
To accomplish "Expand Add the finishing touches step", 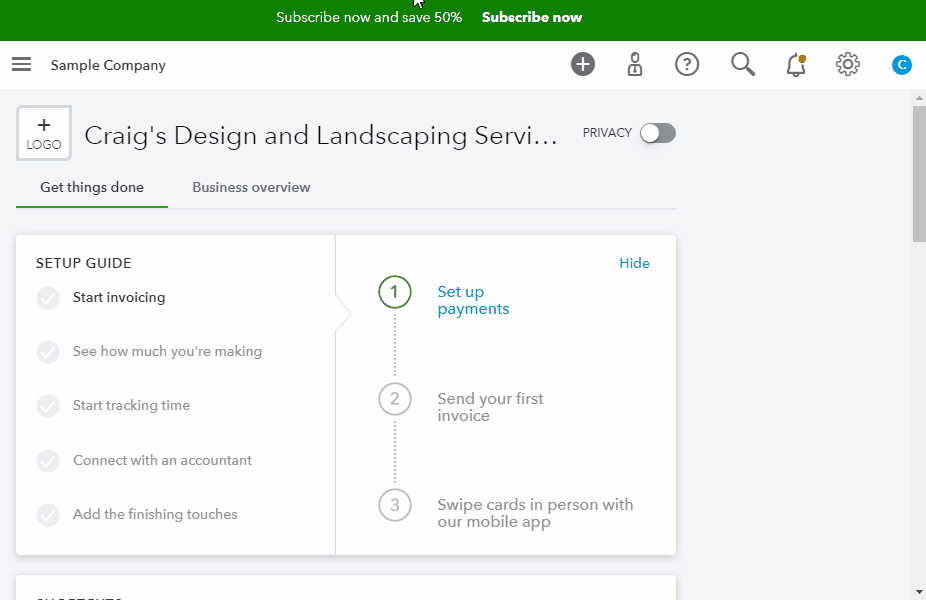I will click(x=155, y=514).
